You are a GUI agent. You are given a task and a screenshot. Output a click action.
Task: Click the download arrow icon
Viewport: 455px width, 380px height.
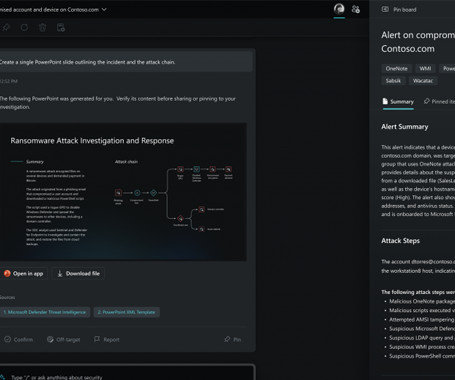[60, 274]
